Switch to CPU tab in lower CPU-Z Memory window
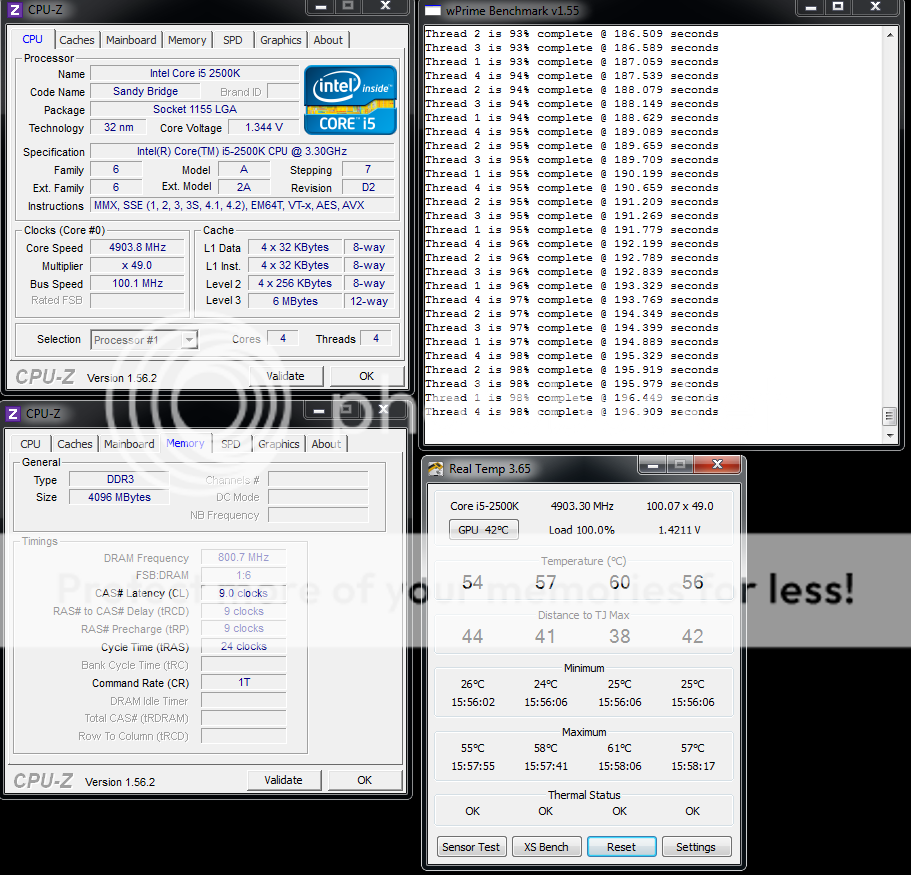911x875 pixels. pos(30,444)
